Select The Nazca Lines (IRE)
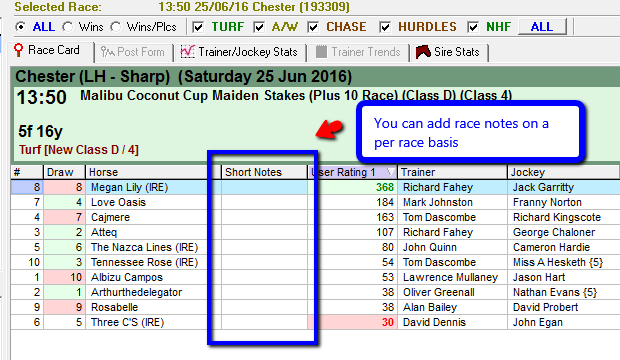The width and height of the screenshot is (620, 360). 144,247
